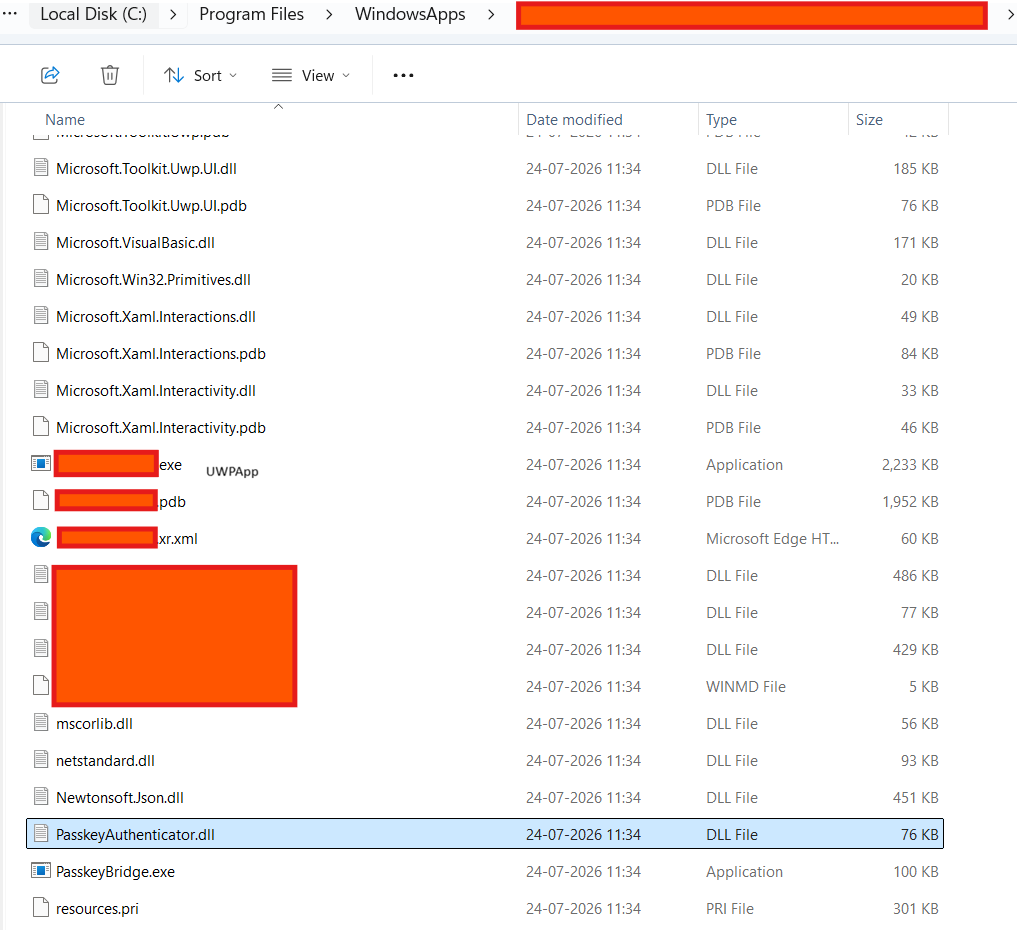Click the 1,952 KB size cell
1017x930 pixels.
coord(910,502)
